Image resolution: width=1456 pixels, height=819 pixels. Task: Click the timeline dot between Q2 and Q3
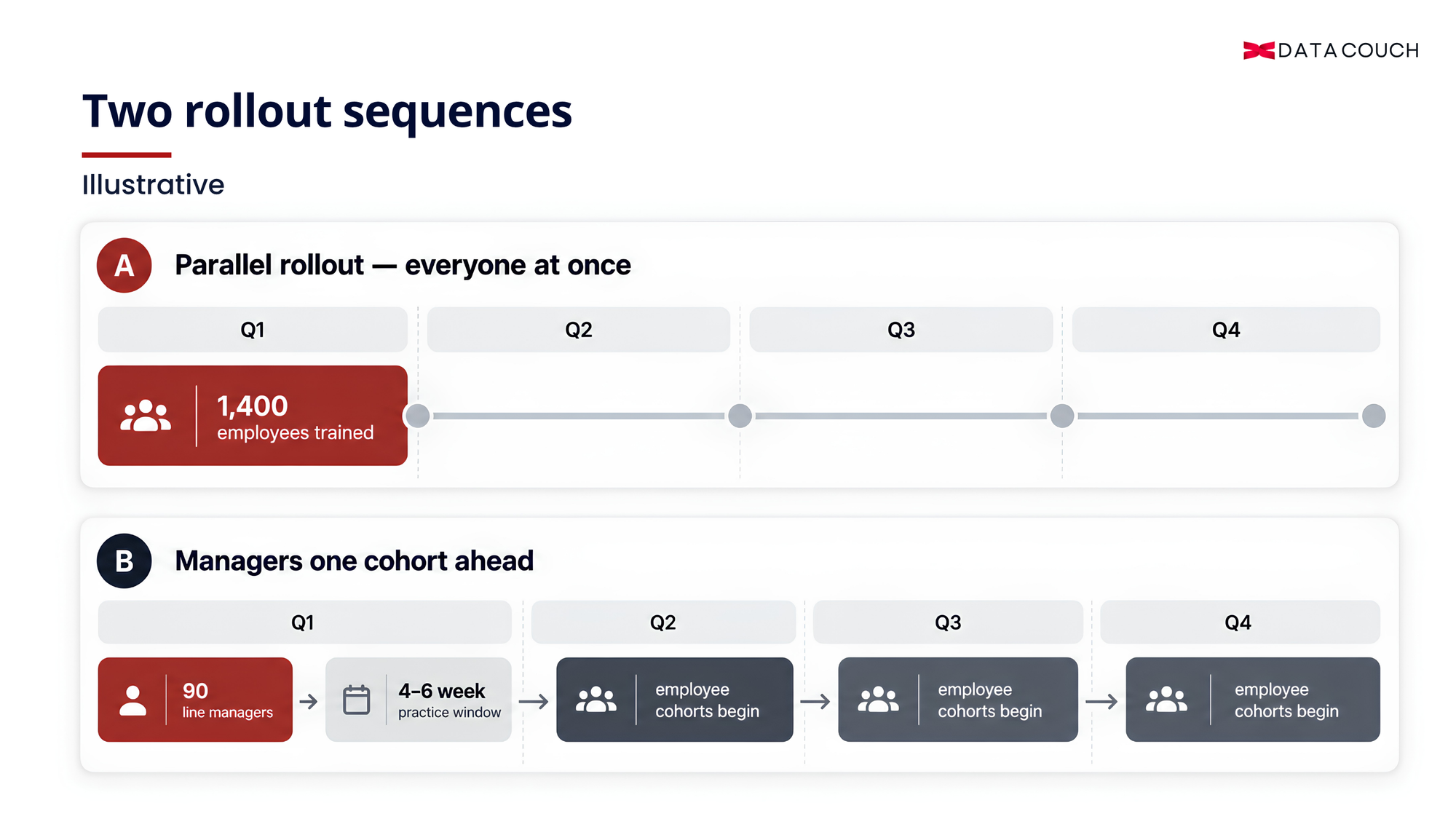740,416
